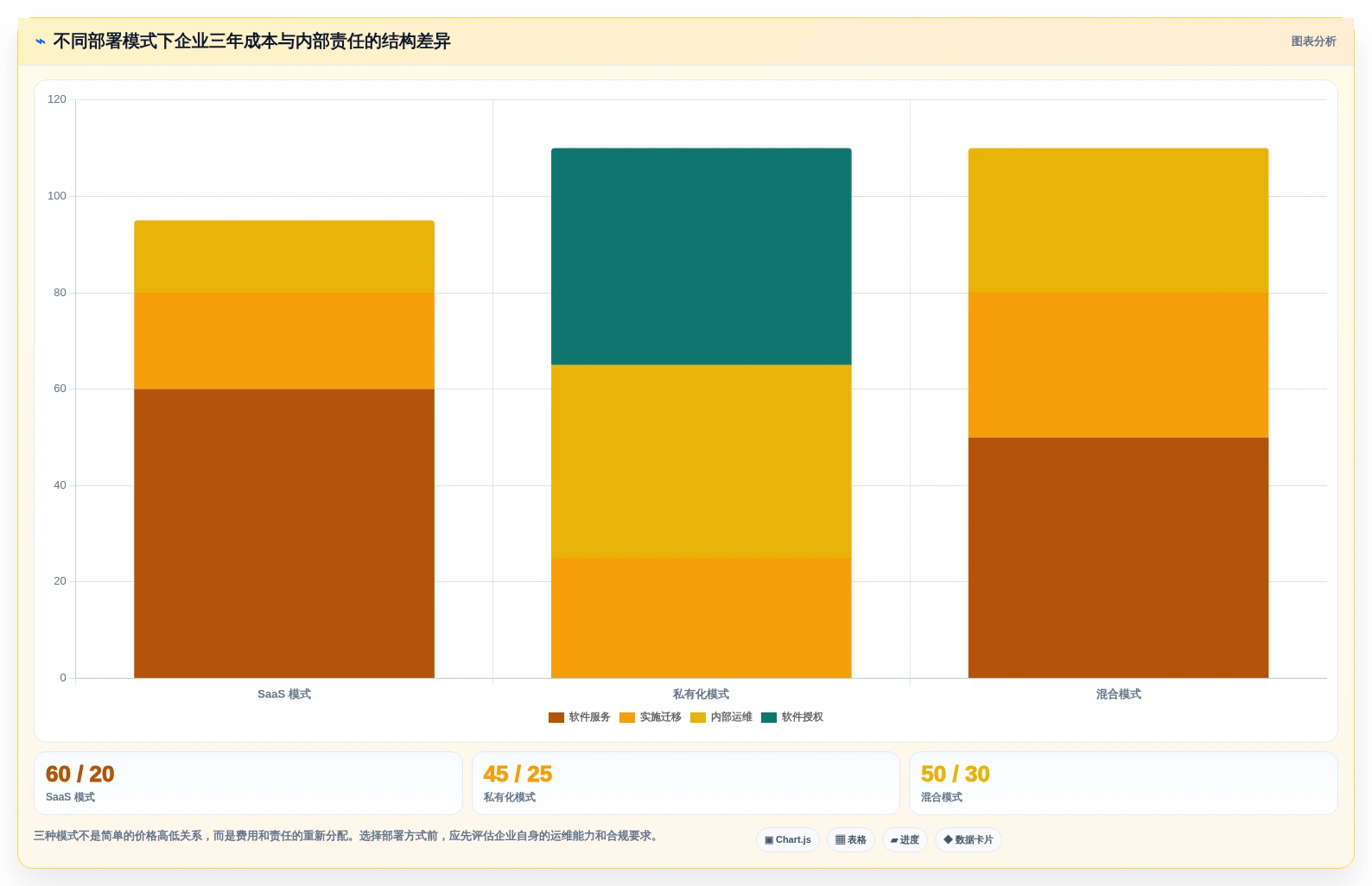This screenshot has width=1372, height=886.
Task: Click the orange bottom segment of 私有化模式 bar
Action: [x=702, y=617]
